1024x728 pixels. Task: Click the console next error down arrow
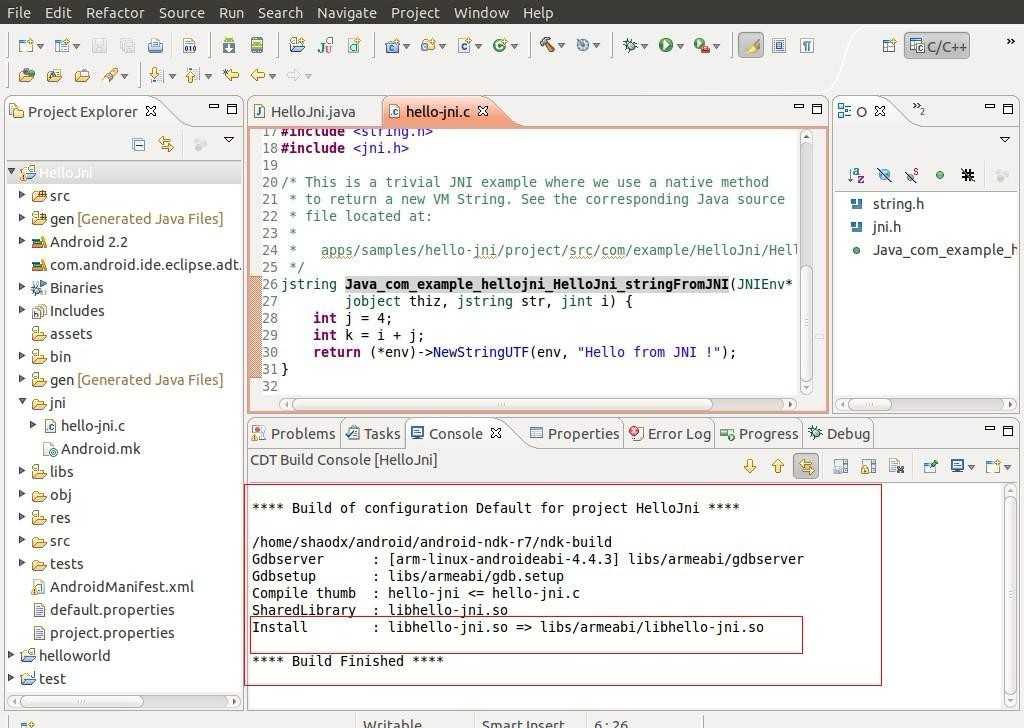(750, 466)
